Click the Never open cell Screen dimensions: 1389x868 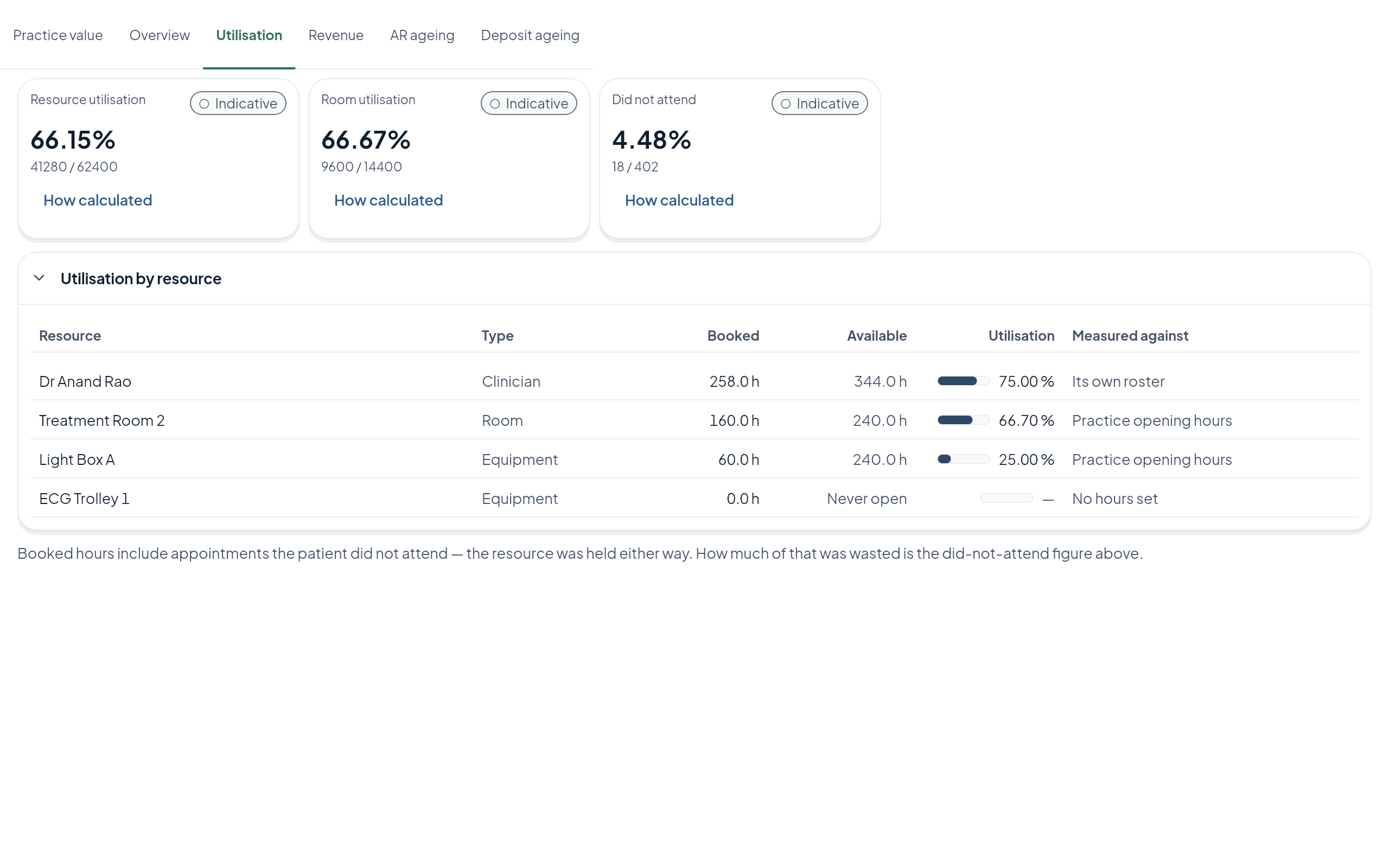[x=866, y=499]
